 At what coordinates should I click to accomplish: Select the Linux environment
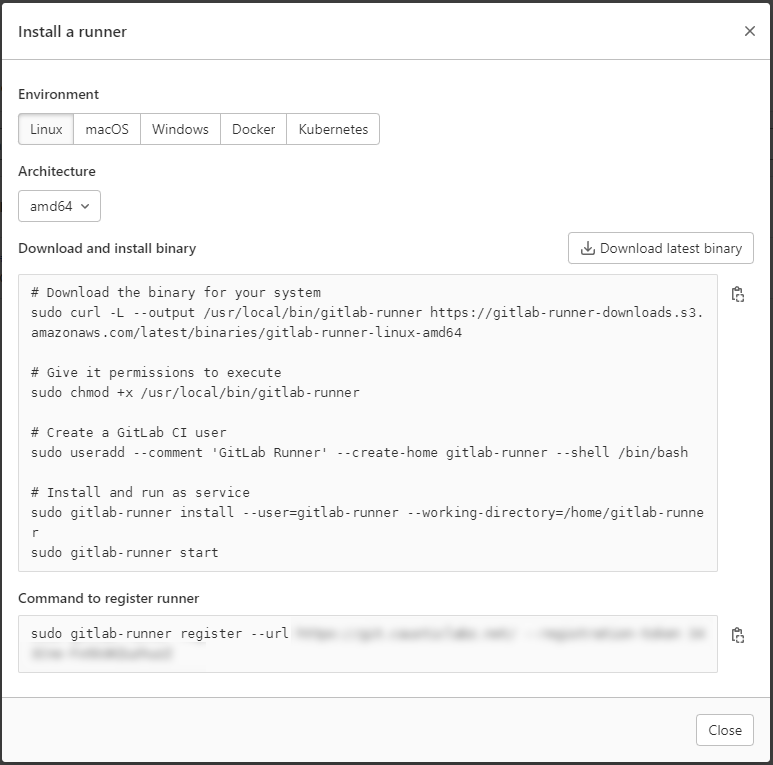[x=46, y=129]
